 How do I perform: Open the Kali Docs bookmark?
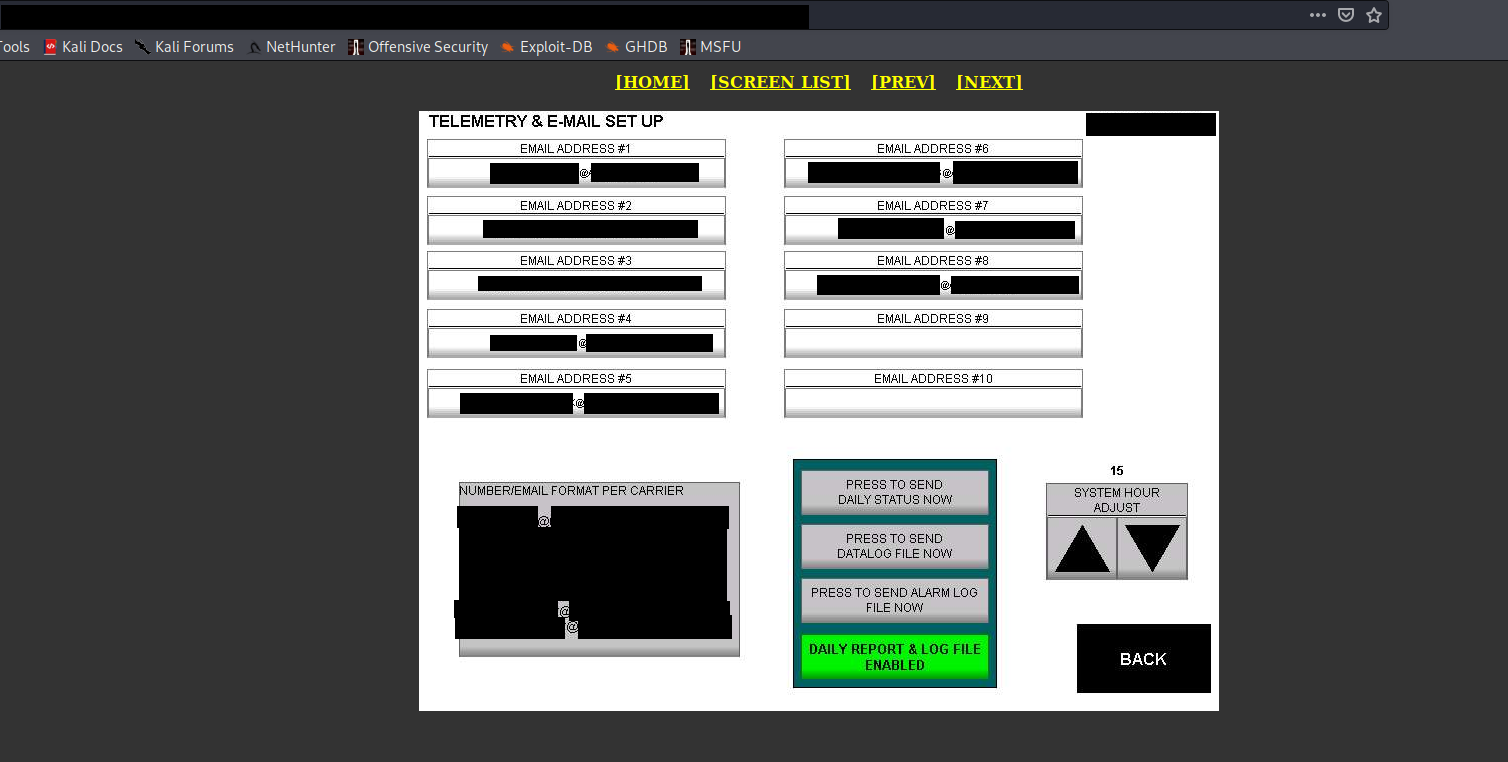[83, 47]
